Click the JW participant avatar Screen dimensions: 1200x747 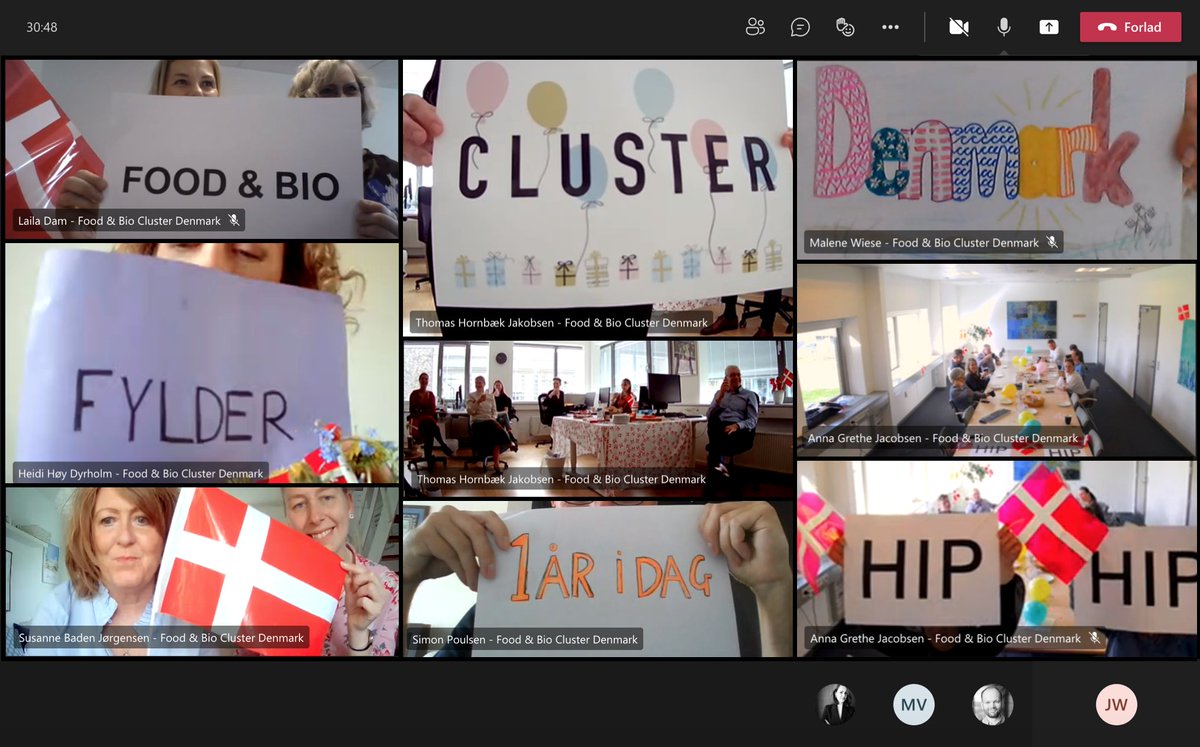pos(1116,705)
